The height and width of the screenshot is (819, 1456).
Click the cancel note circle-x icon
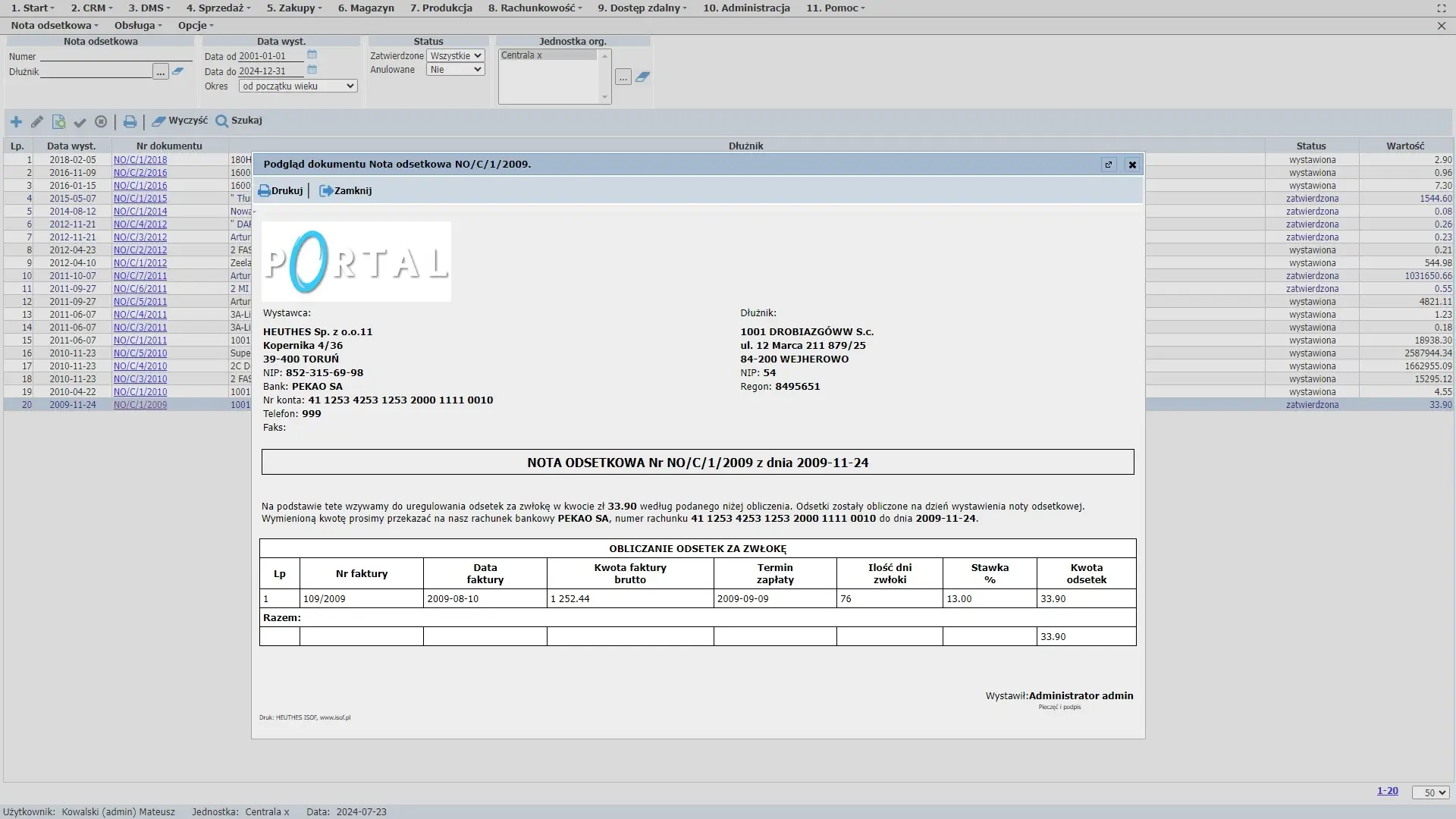click(x=101, y=121)
